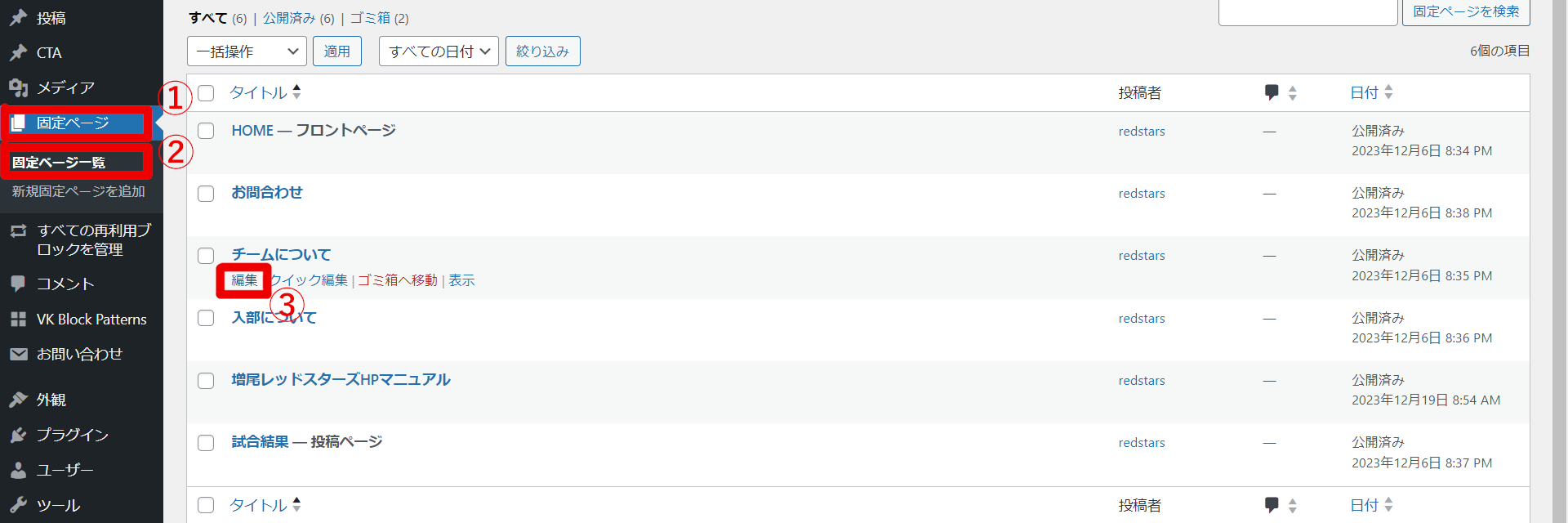1568x523 pixels.
Task: Click the Comments speech bubble sidebar icon
Action: point(18,284)
